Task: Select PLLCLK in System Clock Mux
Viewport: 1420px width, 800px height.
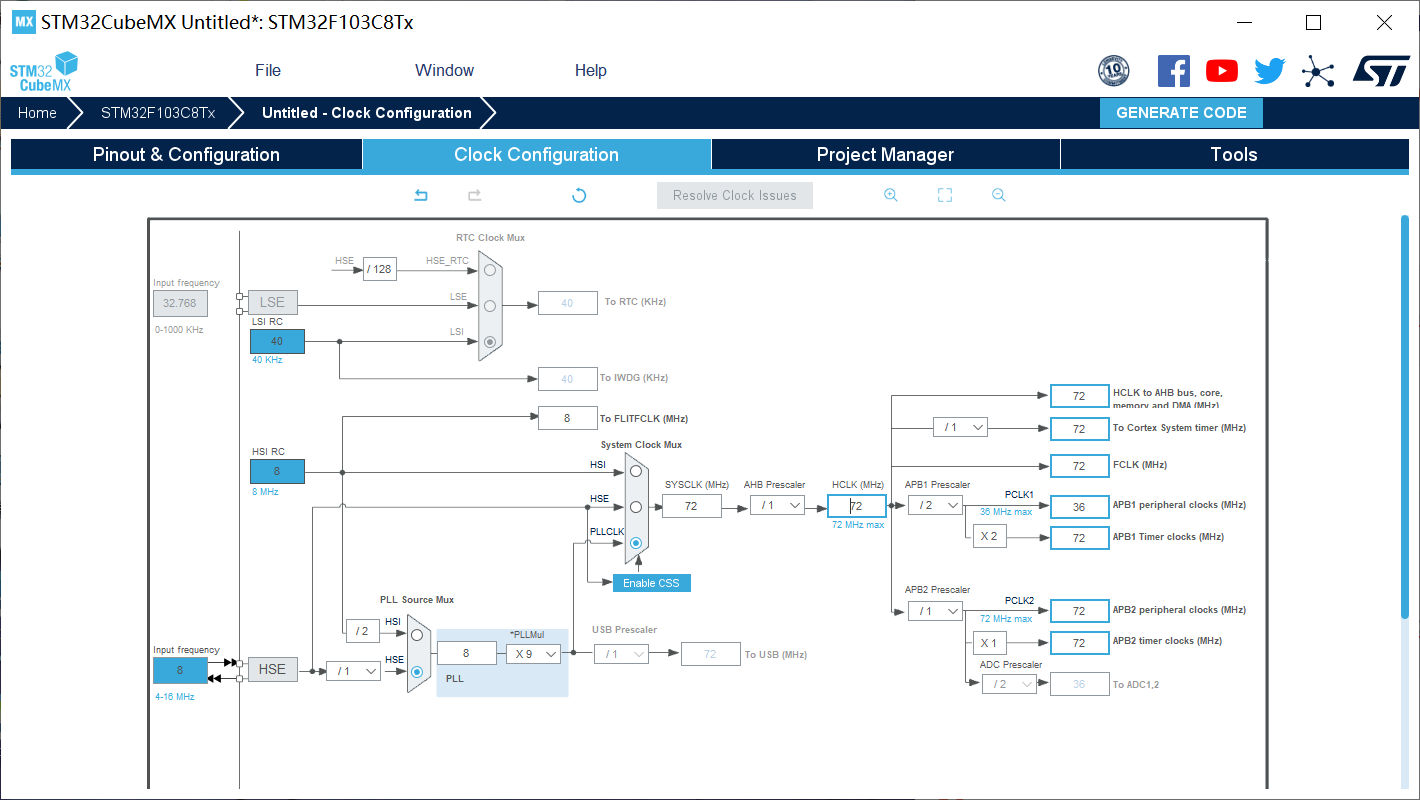Action: [636, 543]
